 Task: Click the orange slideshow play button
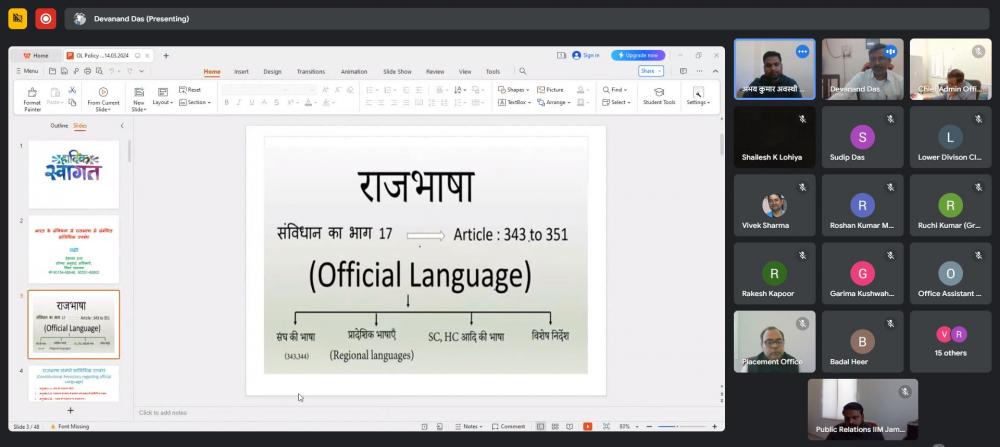coord(587,426)
